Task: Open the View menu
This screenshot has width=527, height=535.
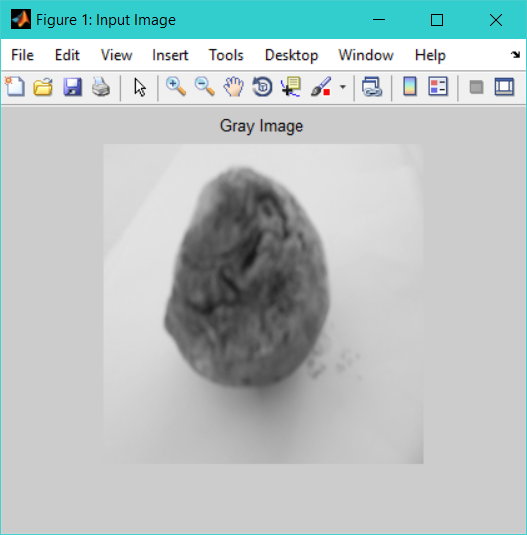Action: point(116,55)
